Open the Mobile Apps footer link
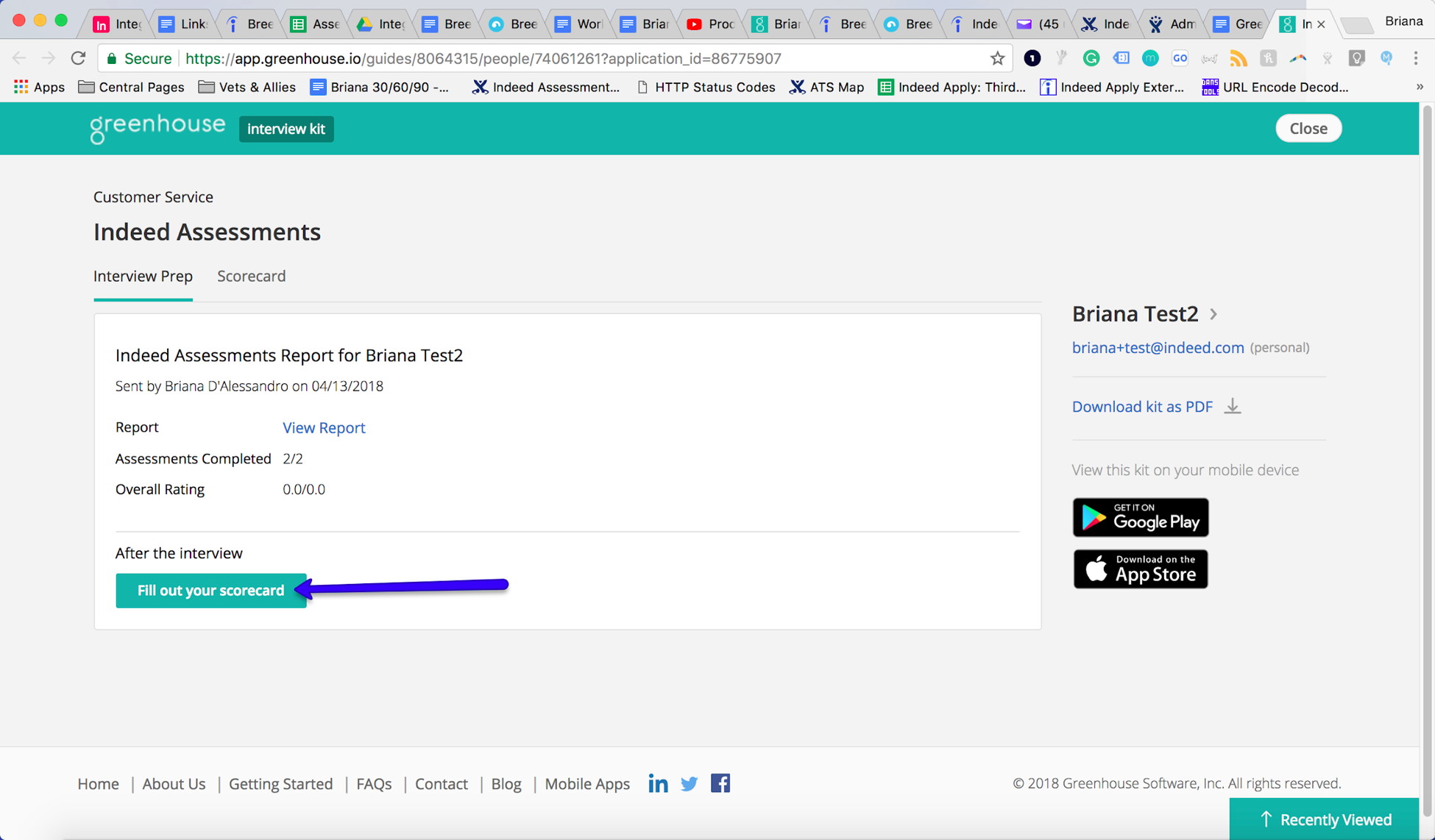The height and width of the screenshot is (840, 1435). point(587,783)
